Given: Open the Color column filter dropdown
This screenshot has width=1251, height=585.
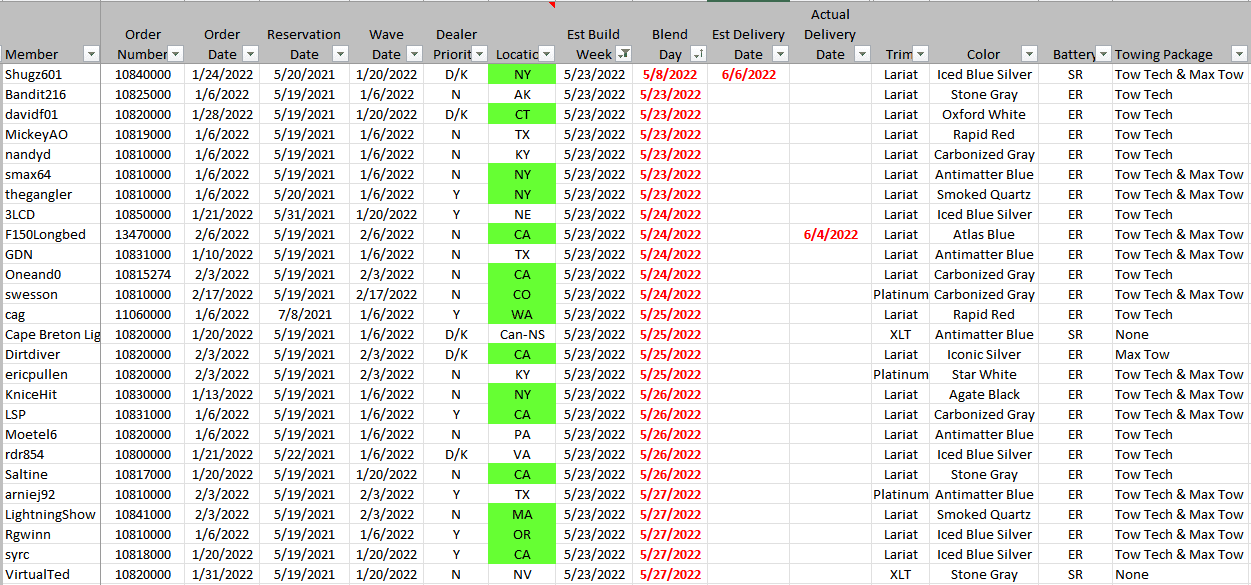Looking at the screenshot, I should click(x=1029, y=54).
